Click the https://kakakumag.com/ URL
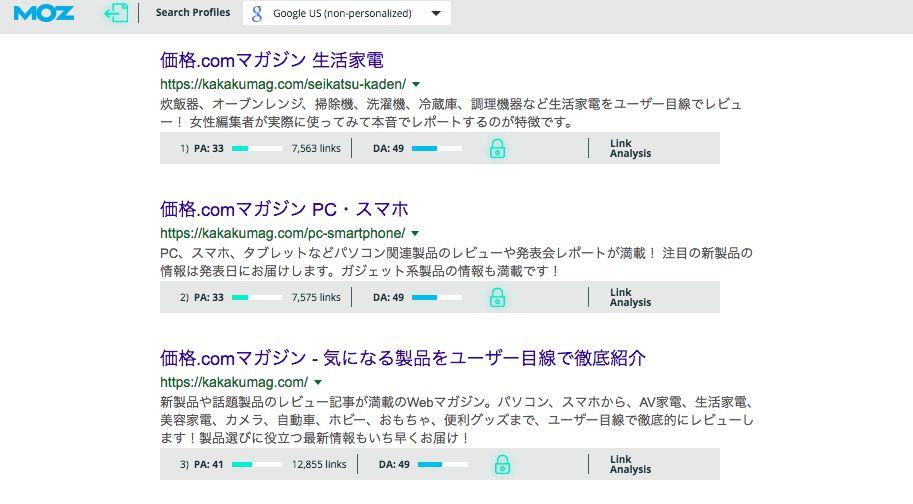Viewport: 913px width, 504px height. point(234,382)
